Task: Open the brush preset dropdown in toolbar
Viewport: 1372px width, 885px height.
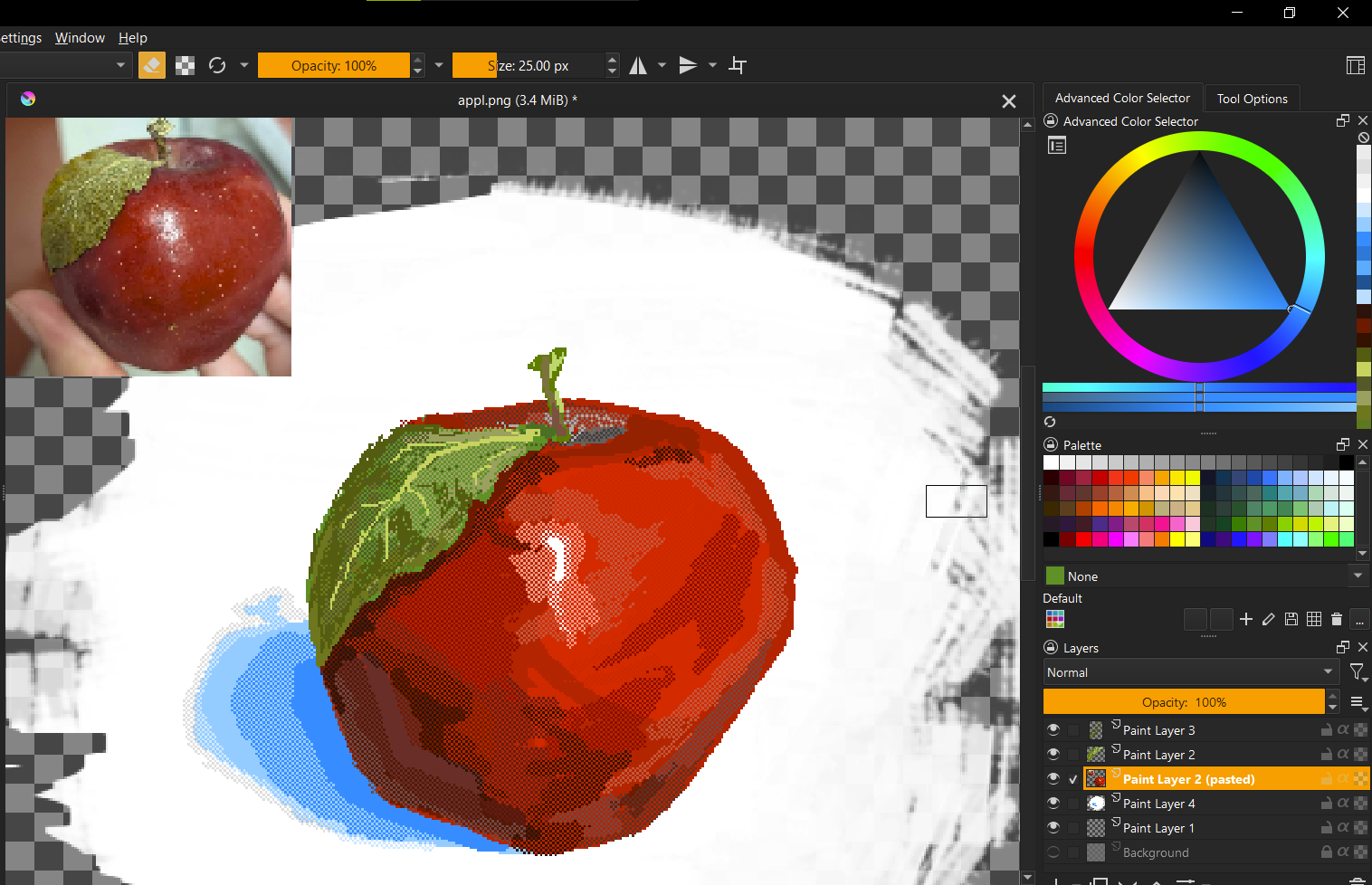Action: pos(120,65)
